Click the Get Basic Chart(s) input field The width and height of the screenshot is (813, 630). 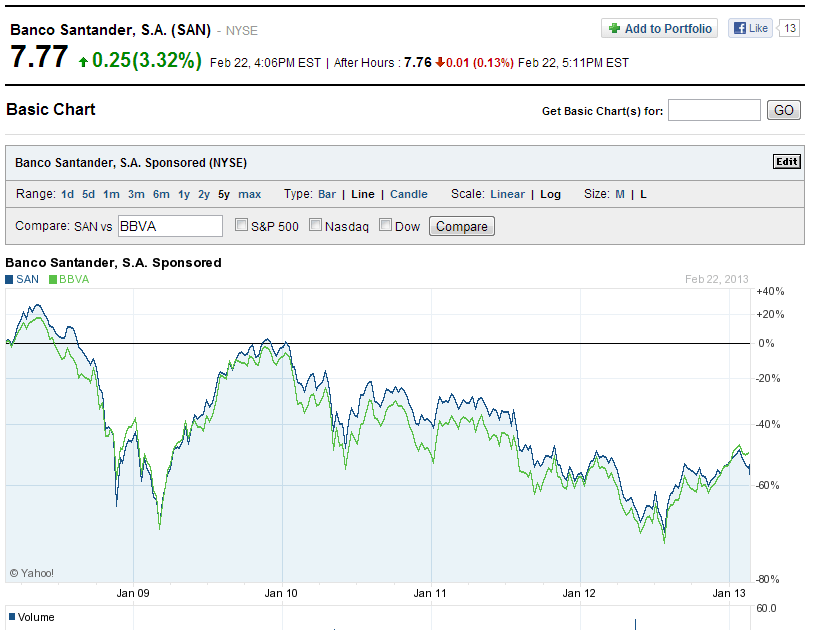coord(714,110)
